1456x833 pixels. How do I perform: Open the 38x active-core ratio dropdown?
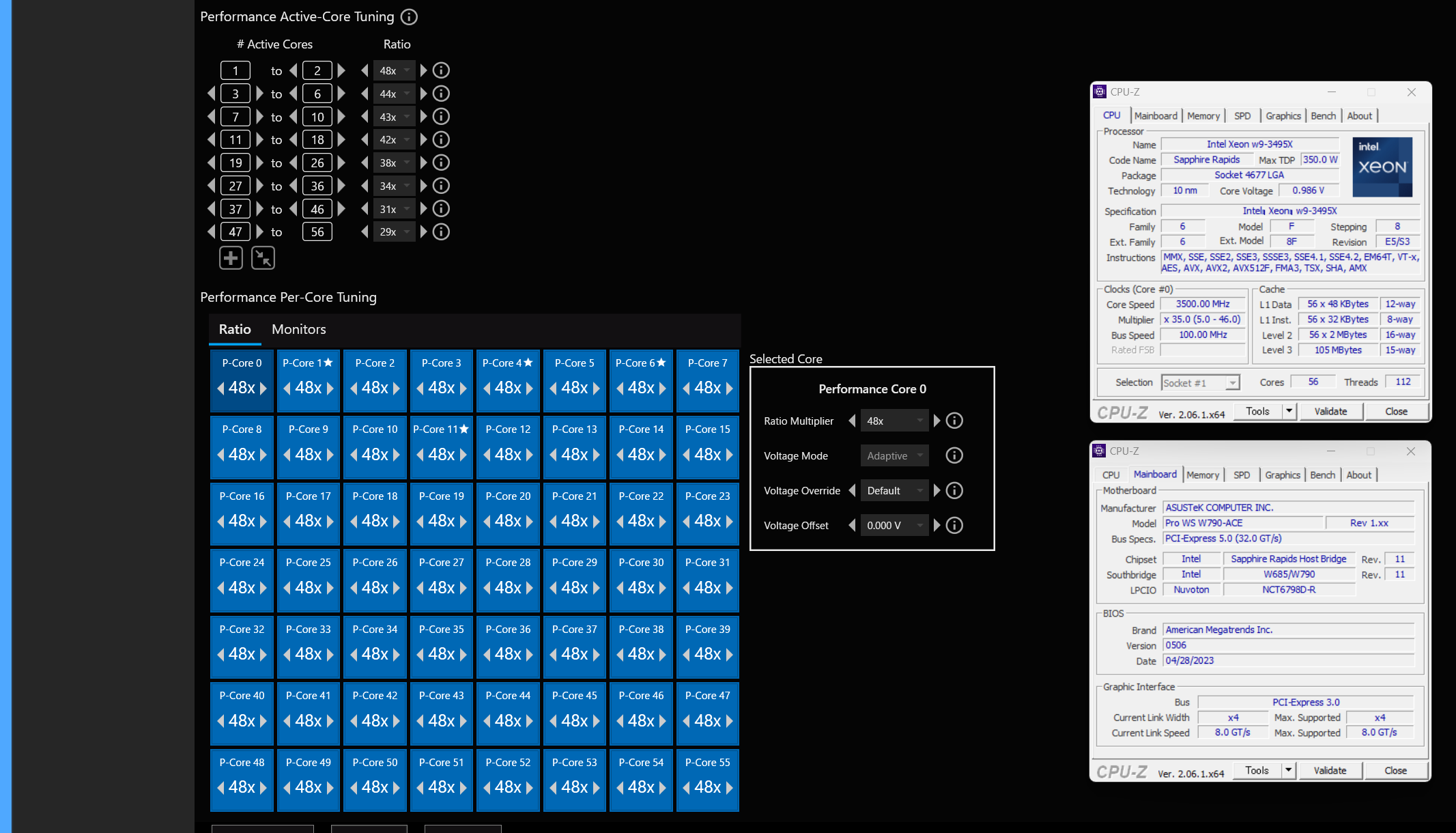click(394, 163)
